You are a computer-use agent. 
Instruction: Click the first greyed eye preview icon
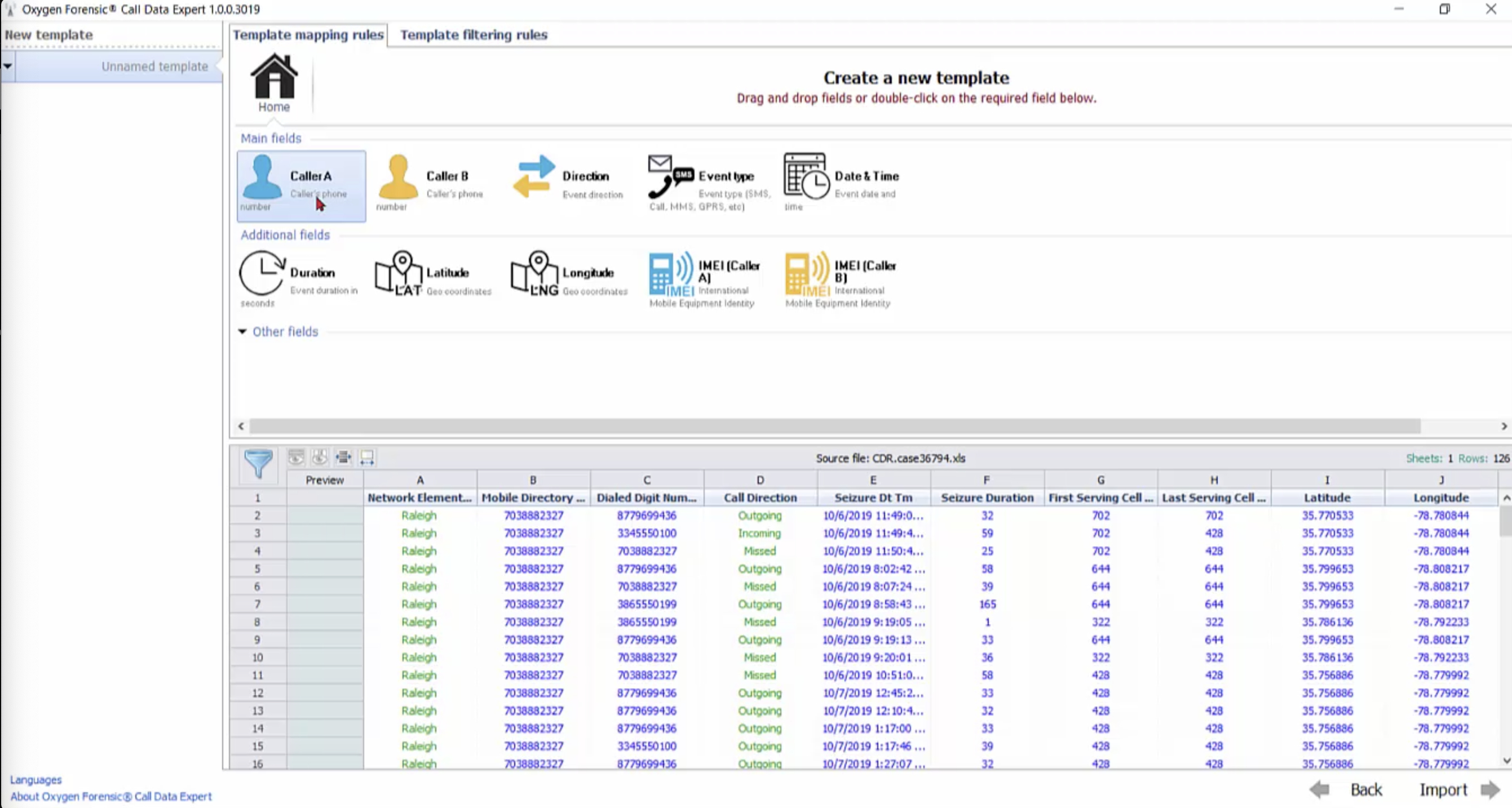click(x=297, y=457)
